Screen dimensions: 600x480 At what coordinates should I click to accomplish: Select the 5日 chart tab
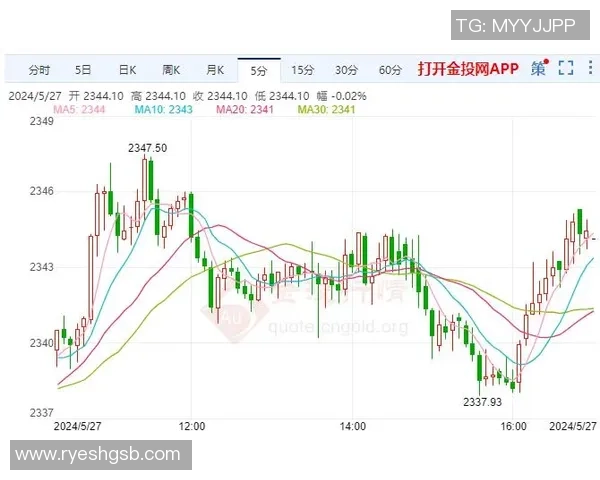[83, 70]
